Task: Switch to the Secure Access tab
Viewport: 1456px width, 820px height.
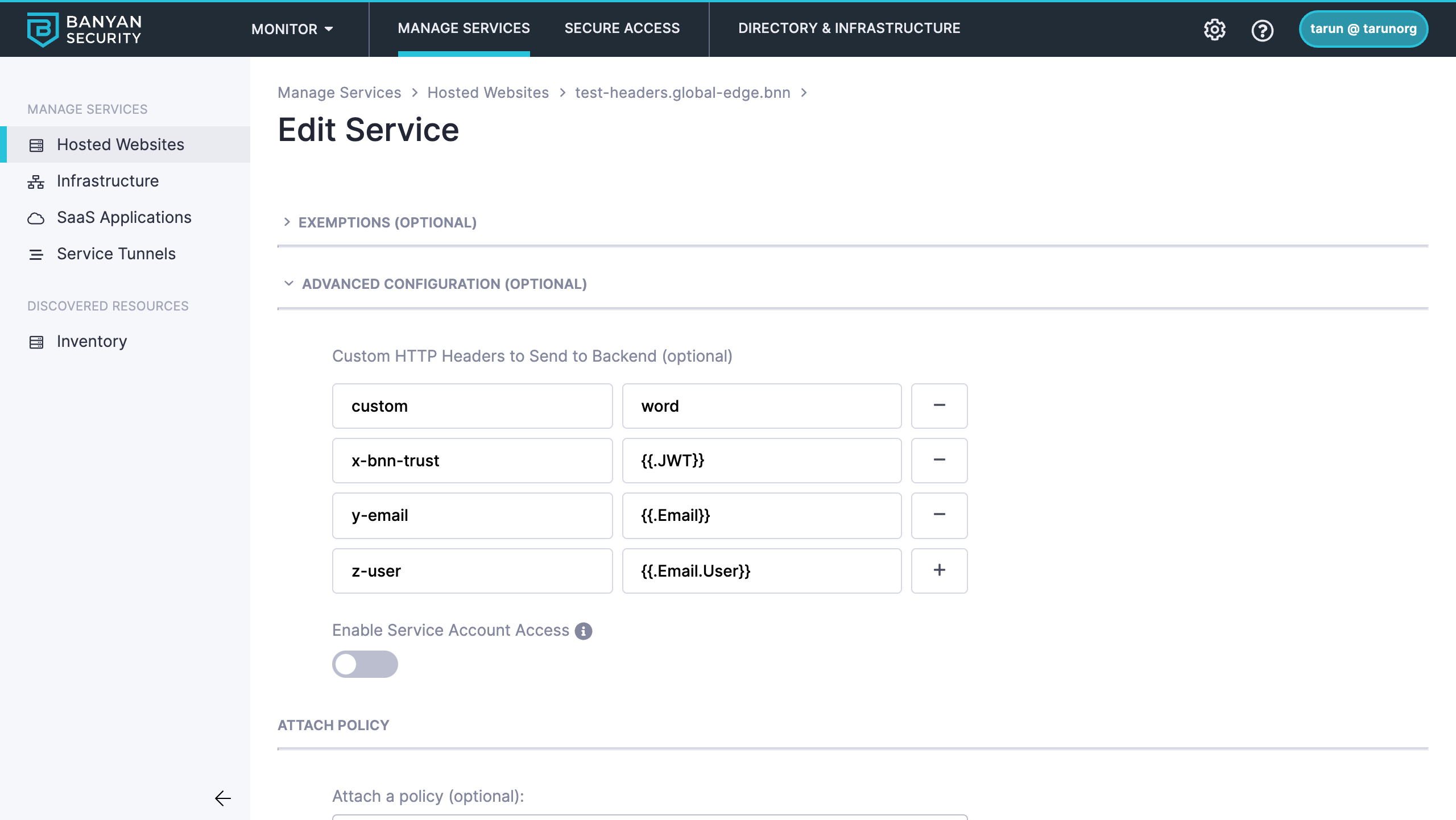Action: coord(622,28)
